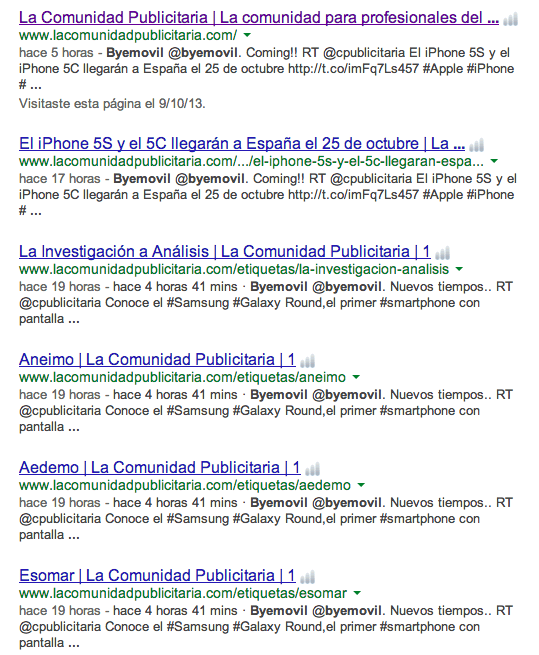The height and width of the screenshot is (655, 539).
Task: Open the Aneimo | La Comunidad Publicitaria link
Action: click(157, 359)
